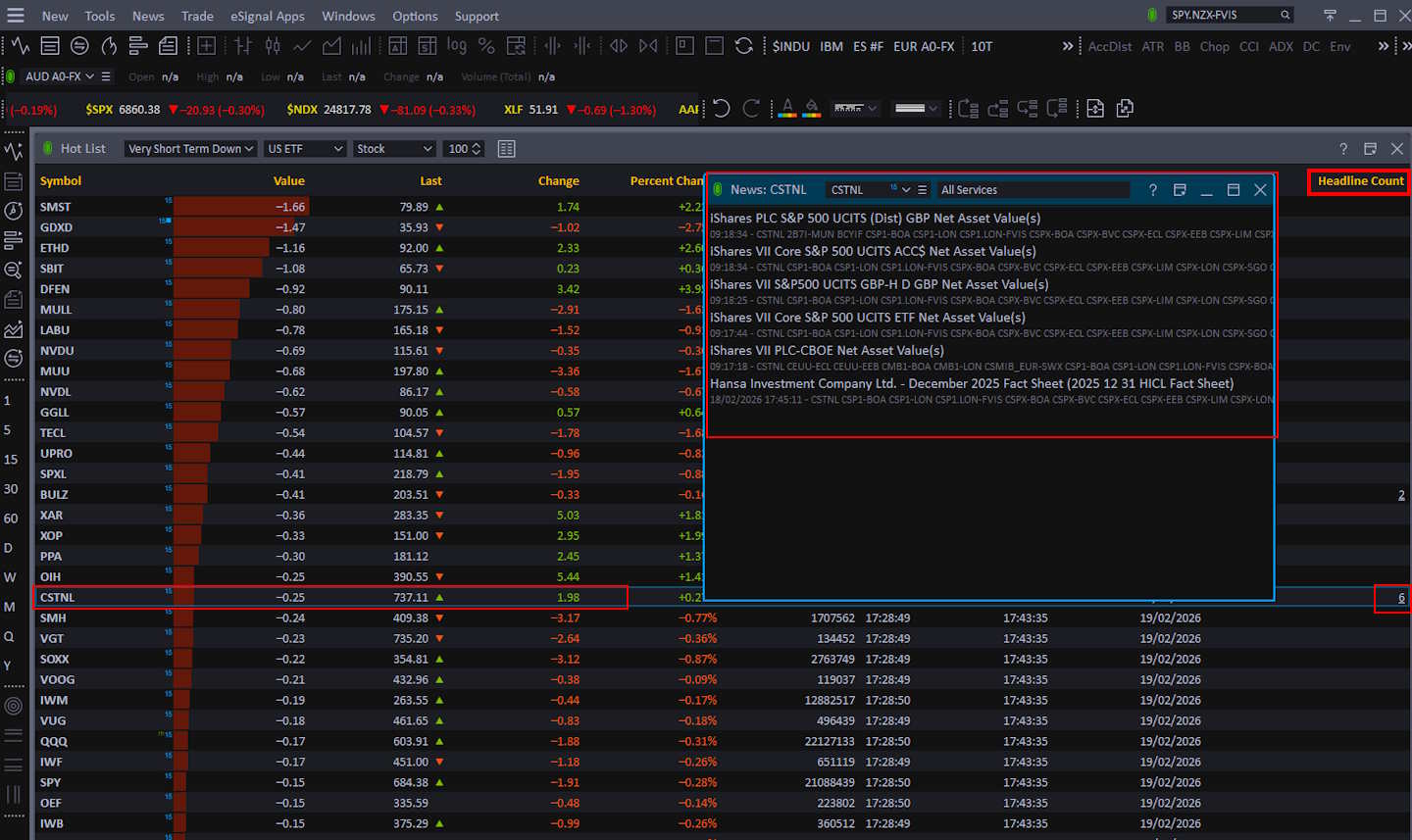
Task: Click the redo arrow icon
Action: tap(751, 109)
